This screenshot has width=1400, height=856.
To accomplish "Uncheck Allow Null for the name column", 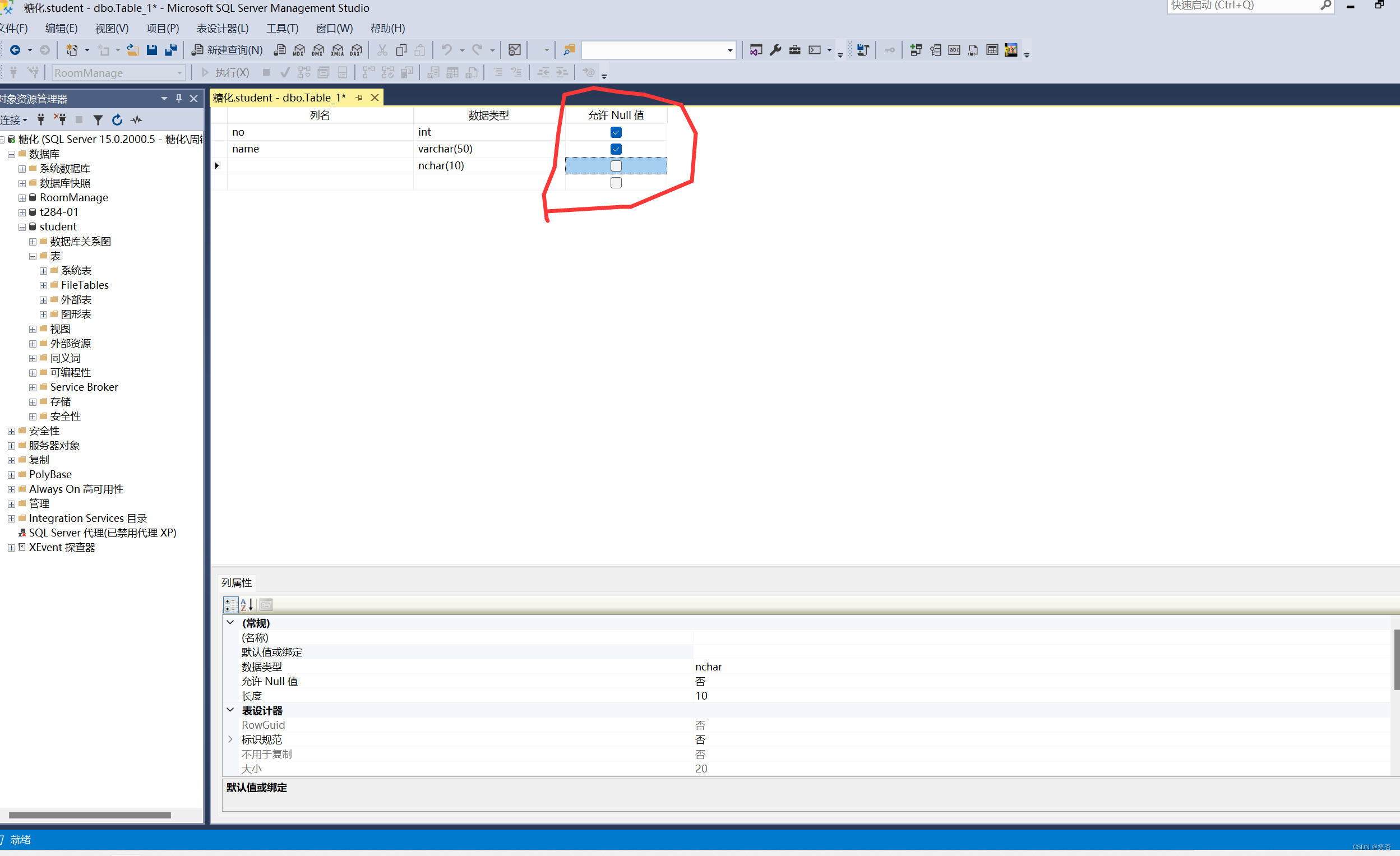I will click(x=616, y=149).
